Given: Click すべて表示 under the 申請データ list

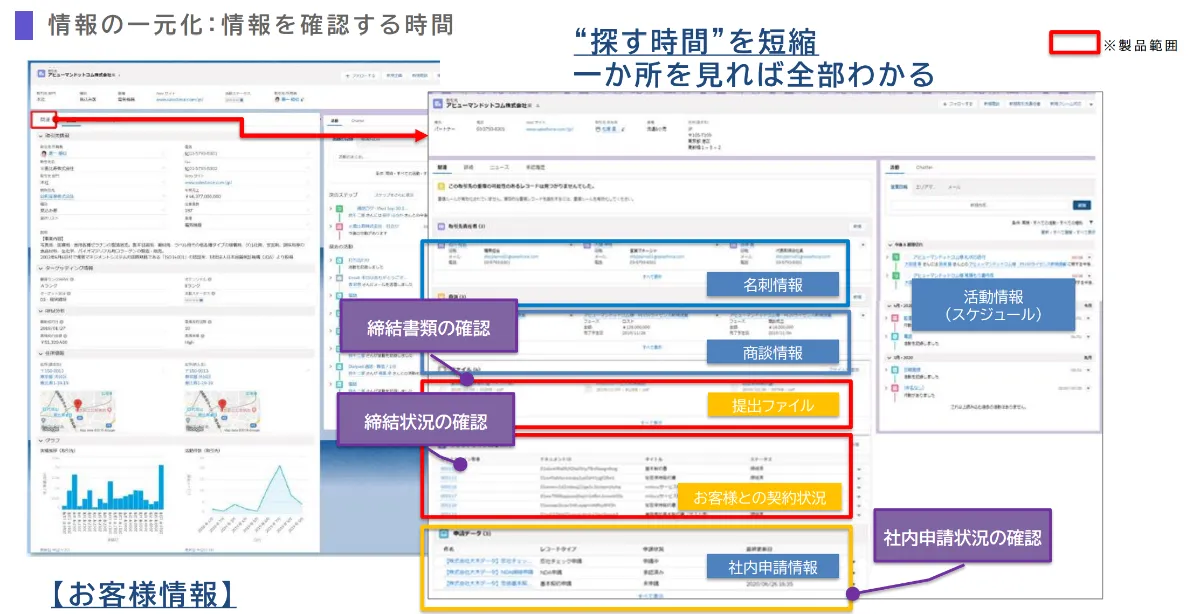Looking at the screenshot, I should point(649,596).
